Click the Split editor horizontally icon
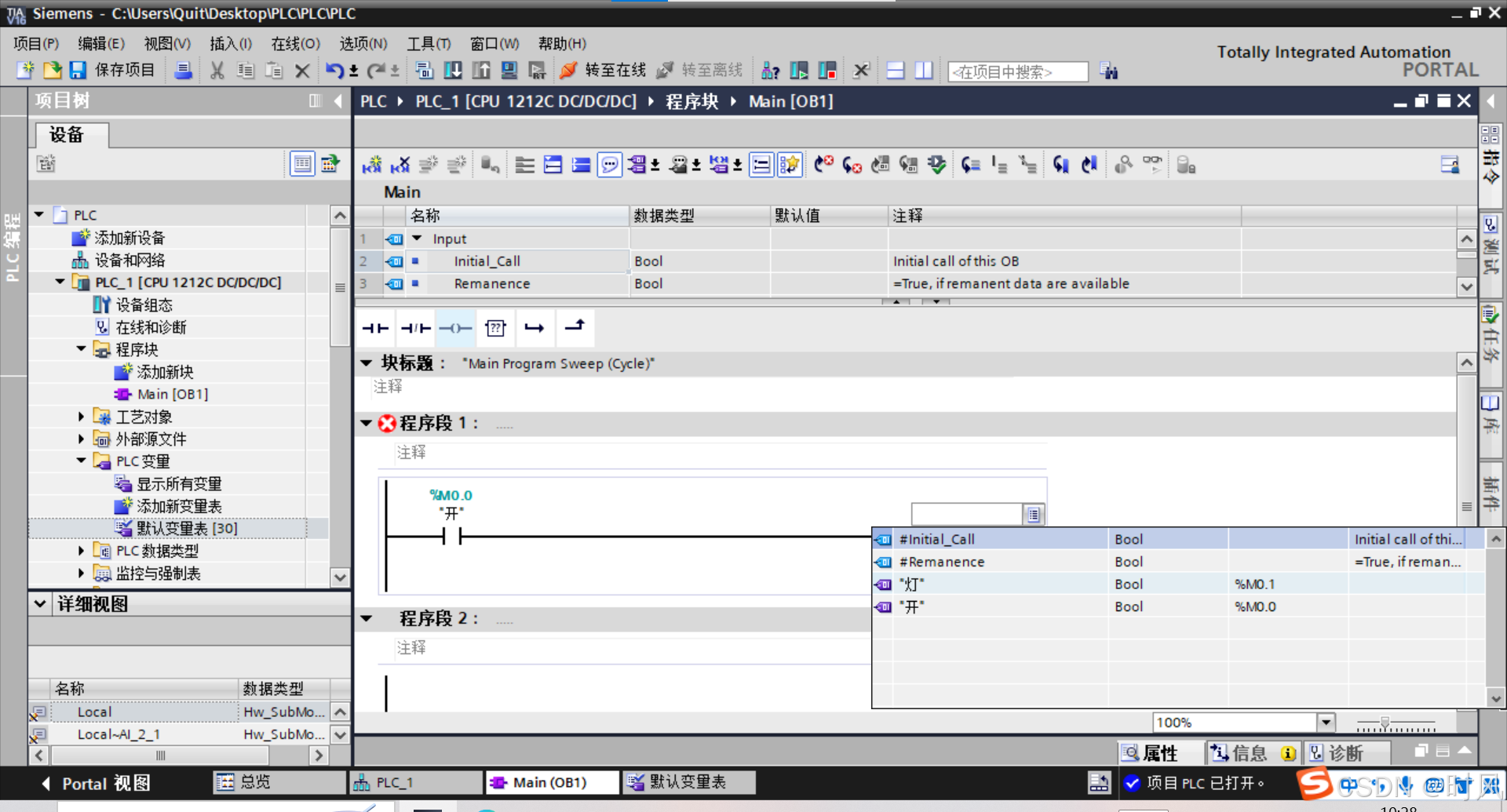Screen dimensions: 1507x812 [x=896, y=71]
